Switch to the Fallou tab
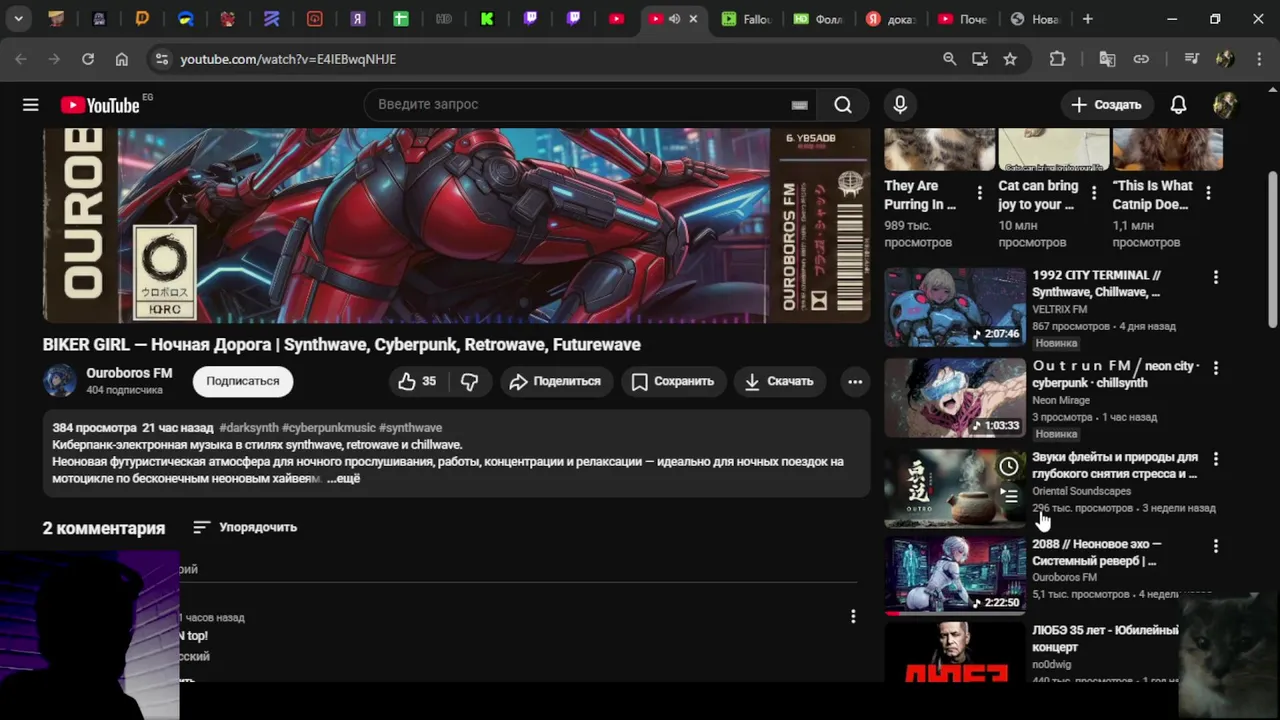1280x720 pixels. pyautogui.click(x=745, y=19)
